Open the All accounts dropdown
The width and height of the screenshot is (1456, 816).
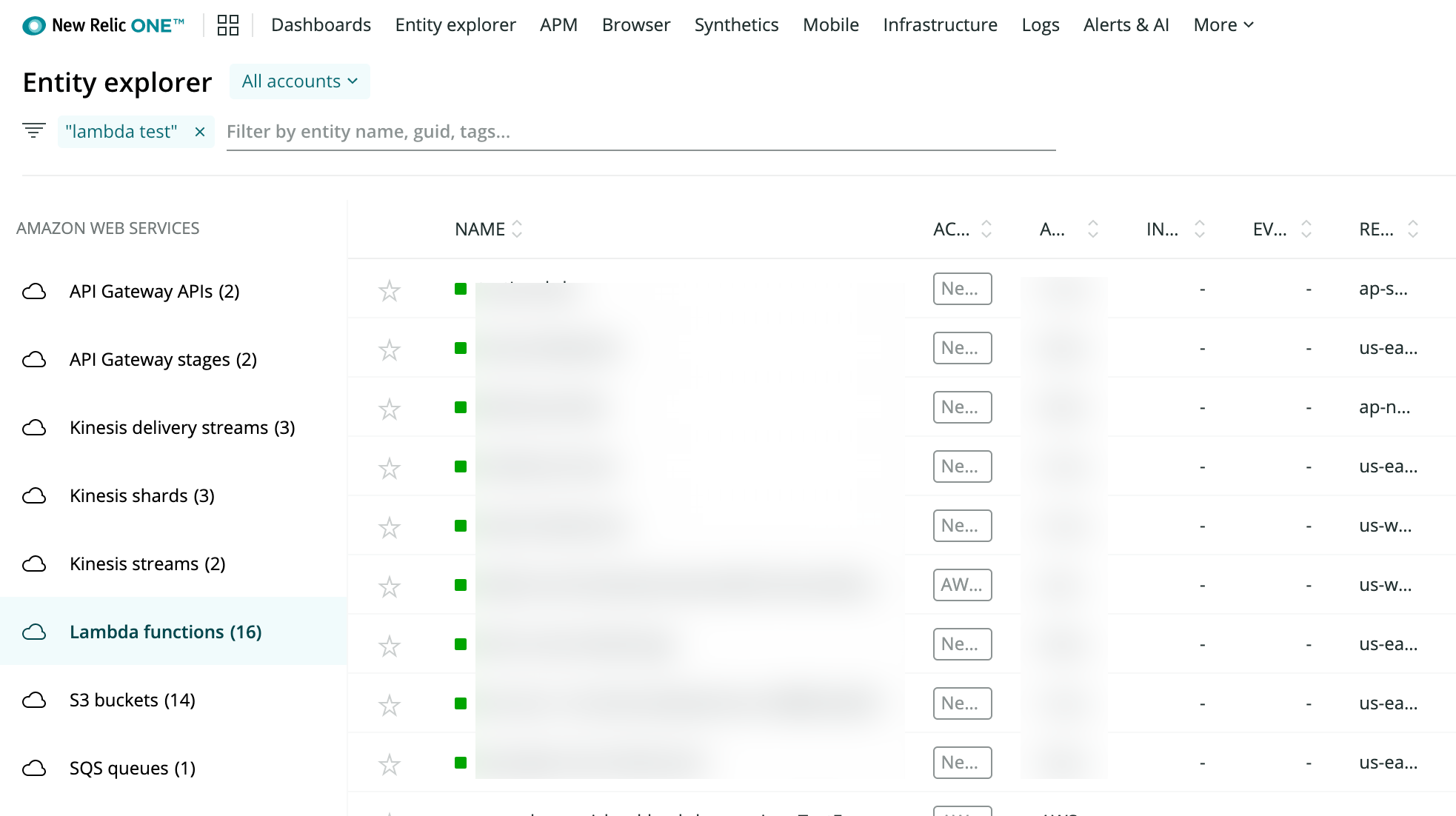pyautogui.click(x=300, y=81)
